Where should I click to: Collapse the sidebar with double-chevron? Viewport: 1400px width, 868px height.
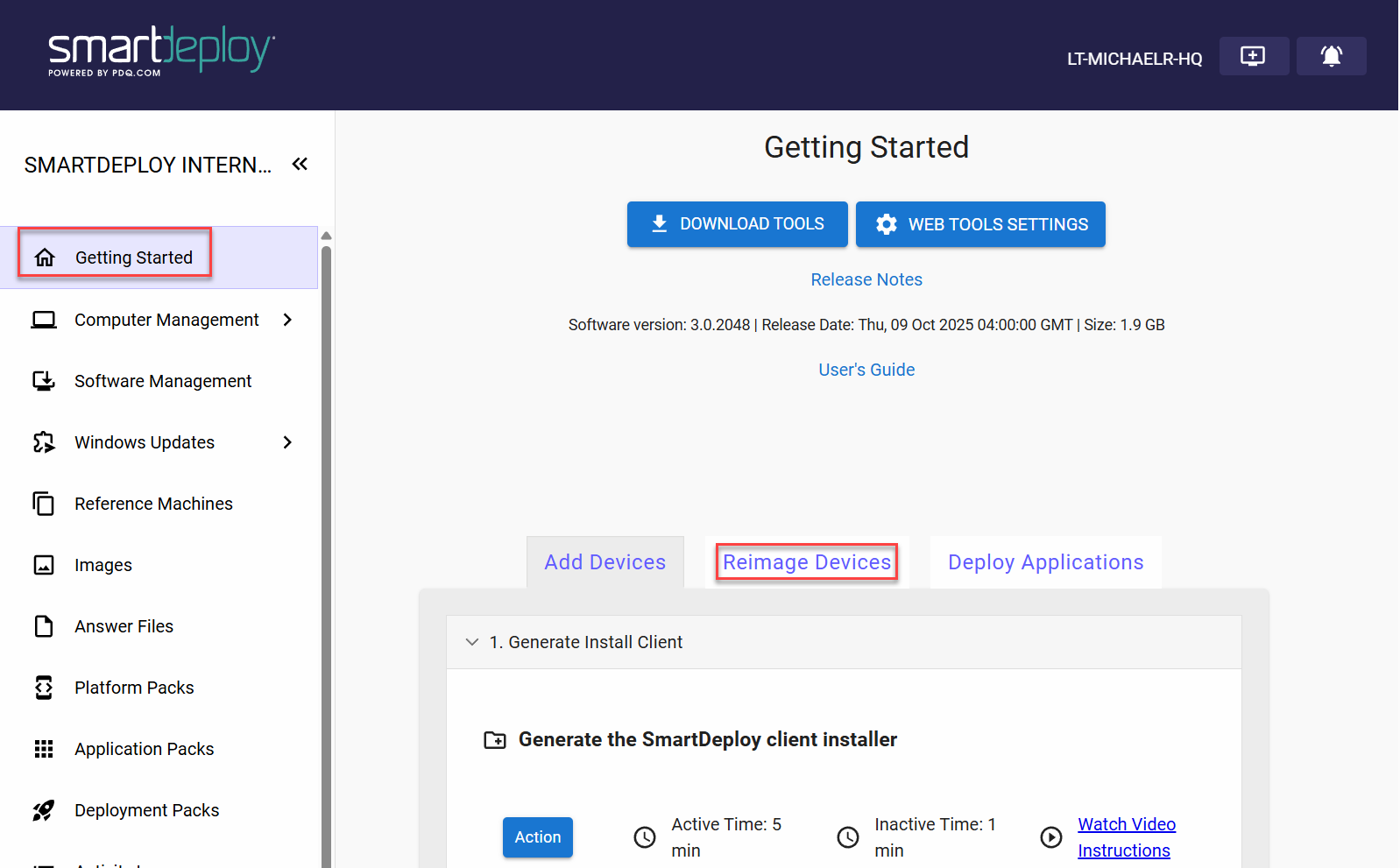300,164
